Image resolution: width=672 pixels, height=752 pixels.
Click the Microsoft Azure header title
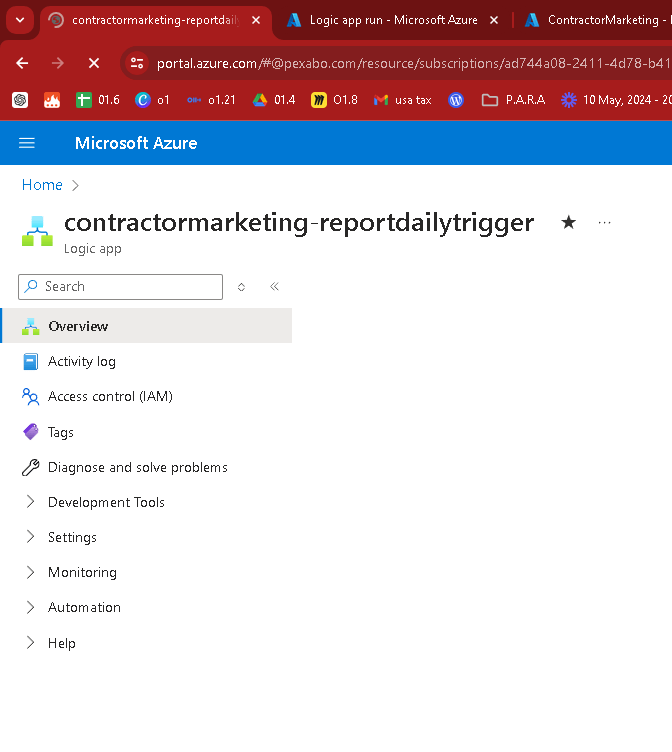click(136, 143)
